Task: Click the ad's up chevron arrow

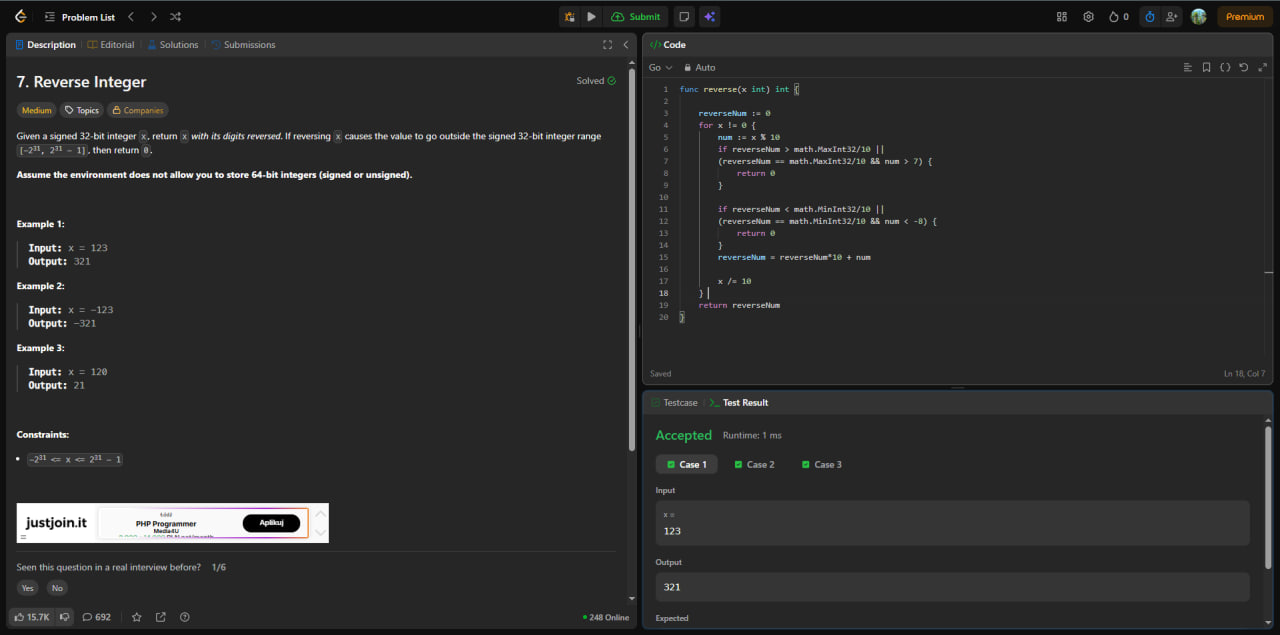Action: pyautogui.click(x=320, y=514)
